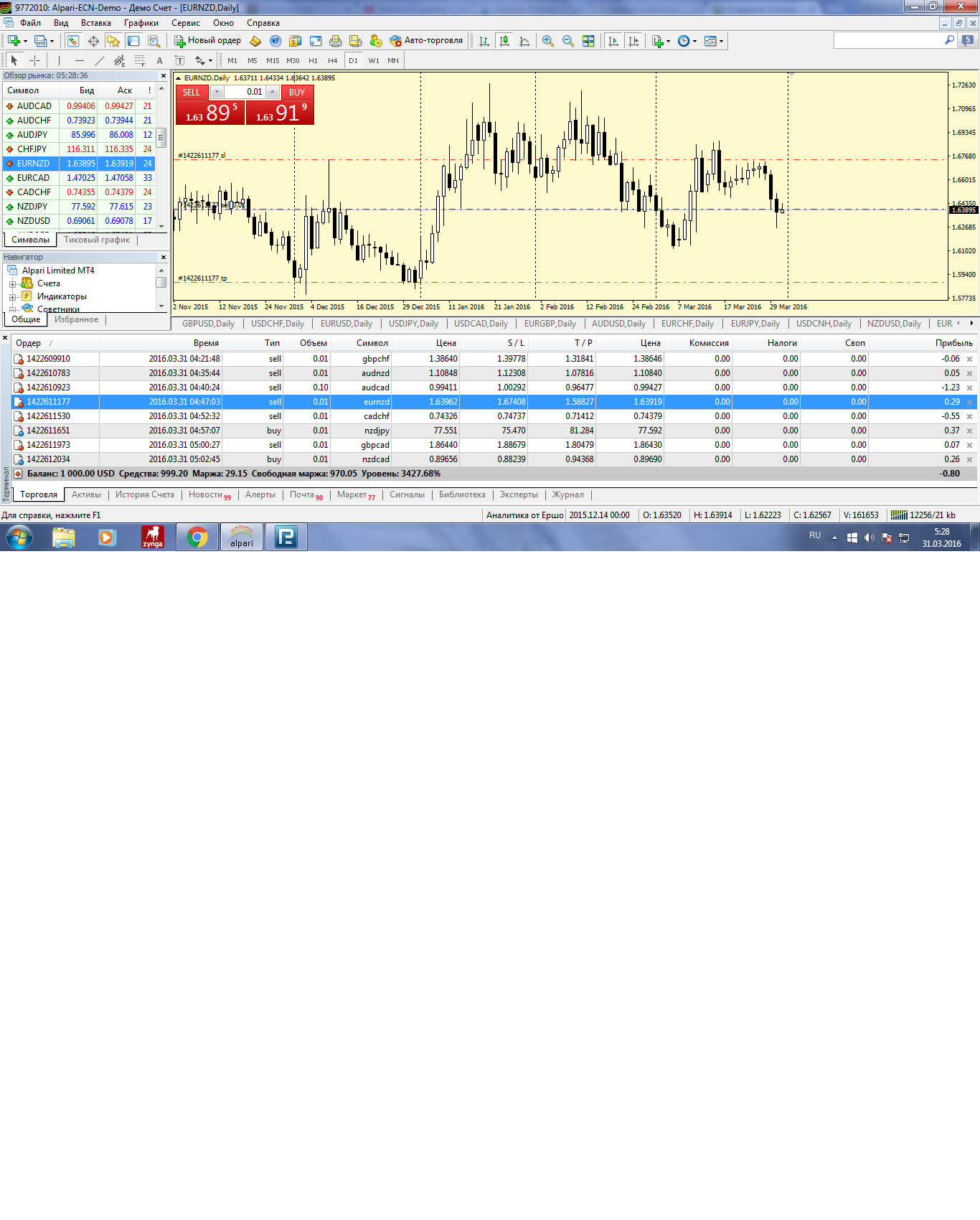Expand the Индикаторы tree node

point(12,297)
